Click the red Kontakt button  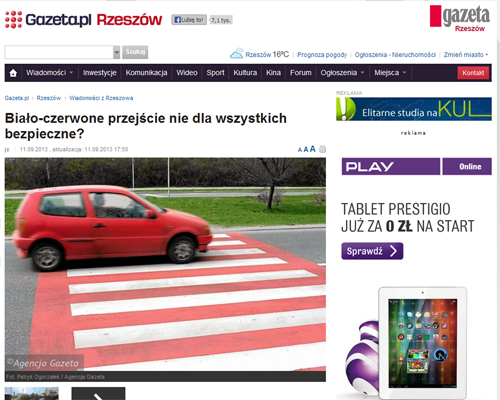[473, 73]
